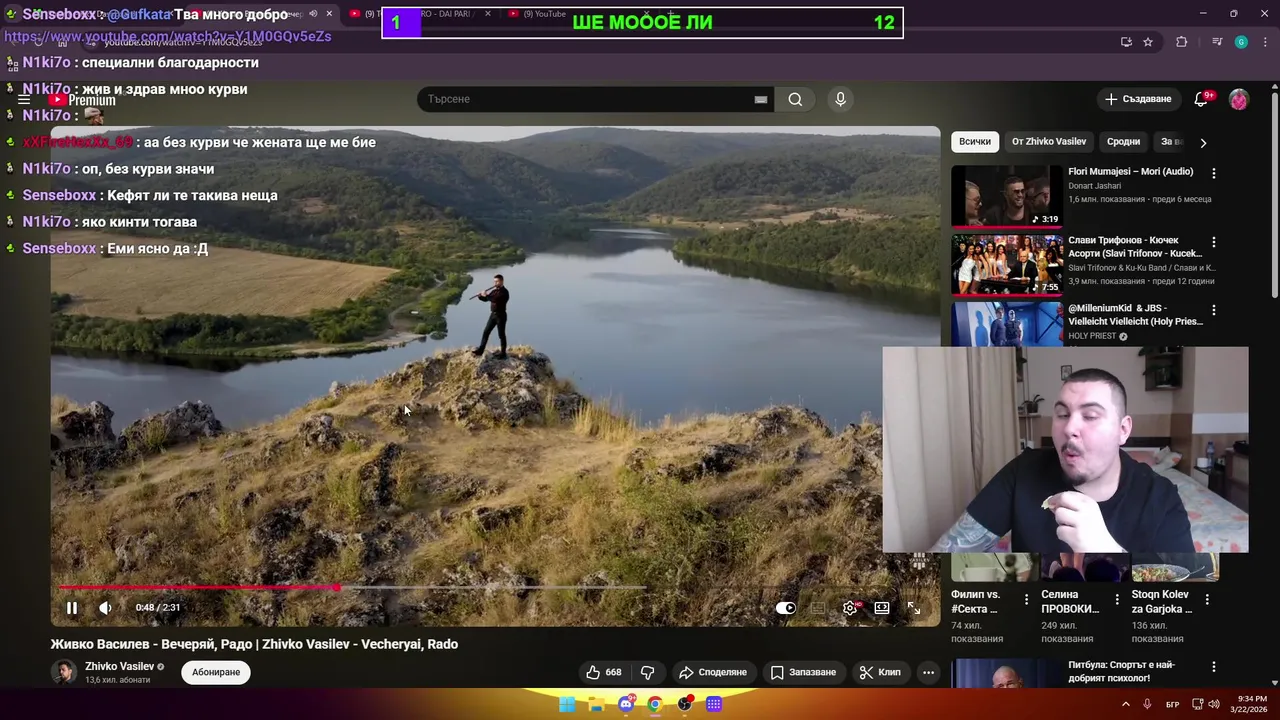Go to YouTube Premium home logo
This screenshot has width=1280, height=720.
[x=83, y=100]
